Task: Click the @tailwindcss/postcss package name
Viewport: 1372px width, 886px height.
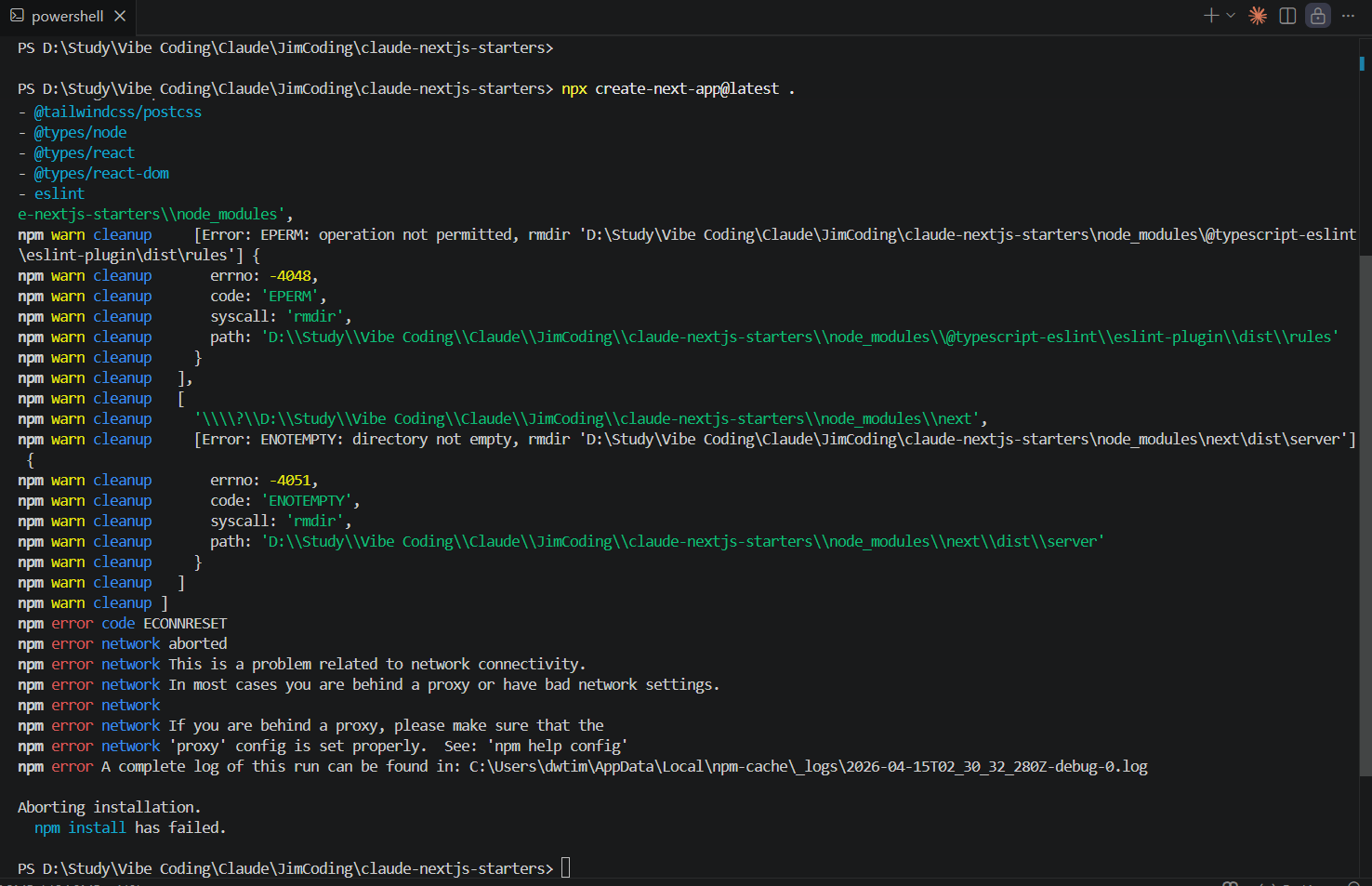Action: click(x=117, y=112)
